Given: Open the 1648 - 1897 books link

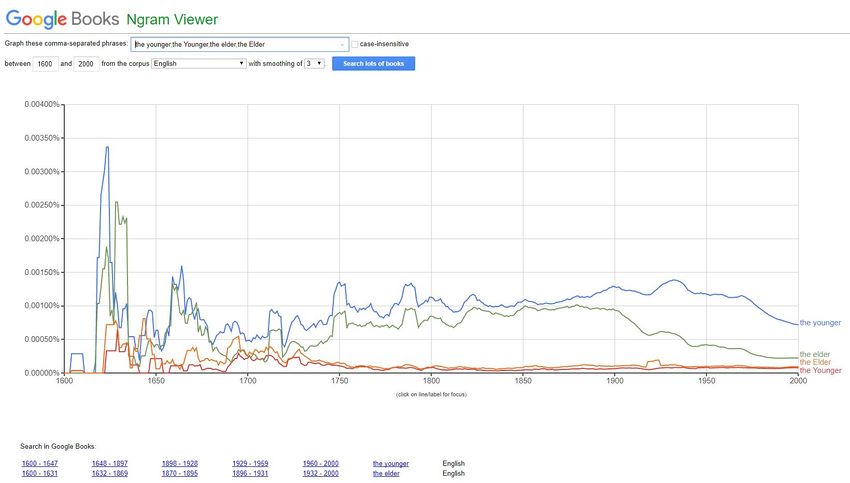Looking at the screenshot, I should pos(108,463).
